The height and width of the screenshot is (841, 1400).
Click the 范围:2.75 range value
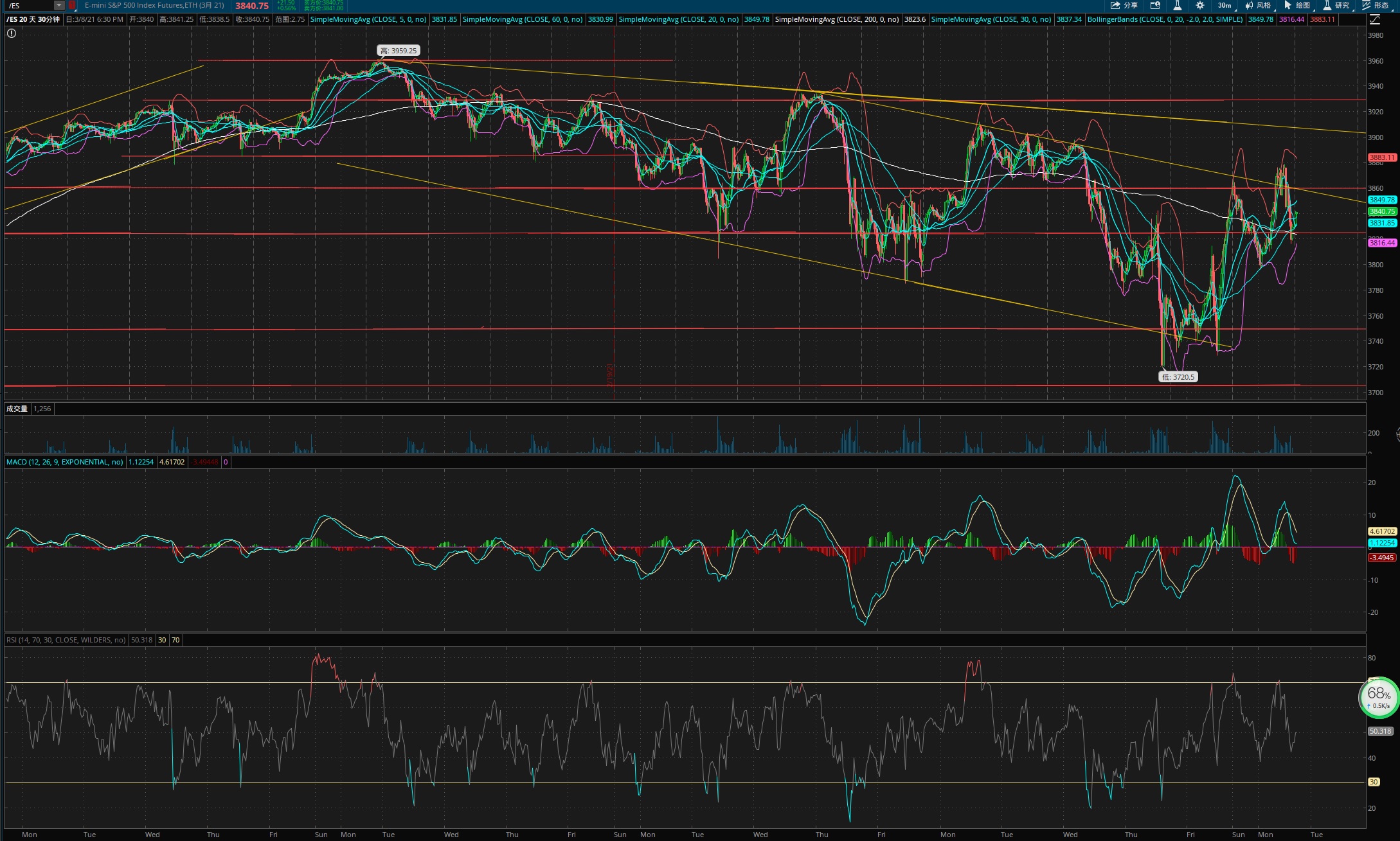[290, 19]
